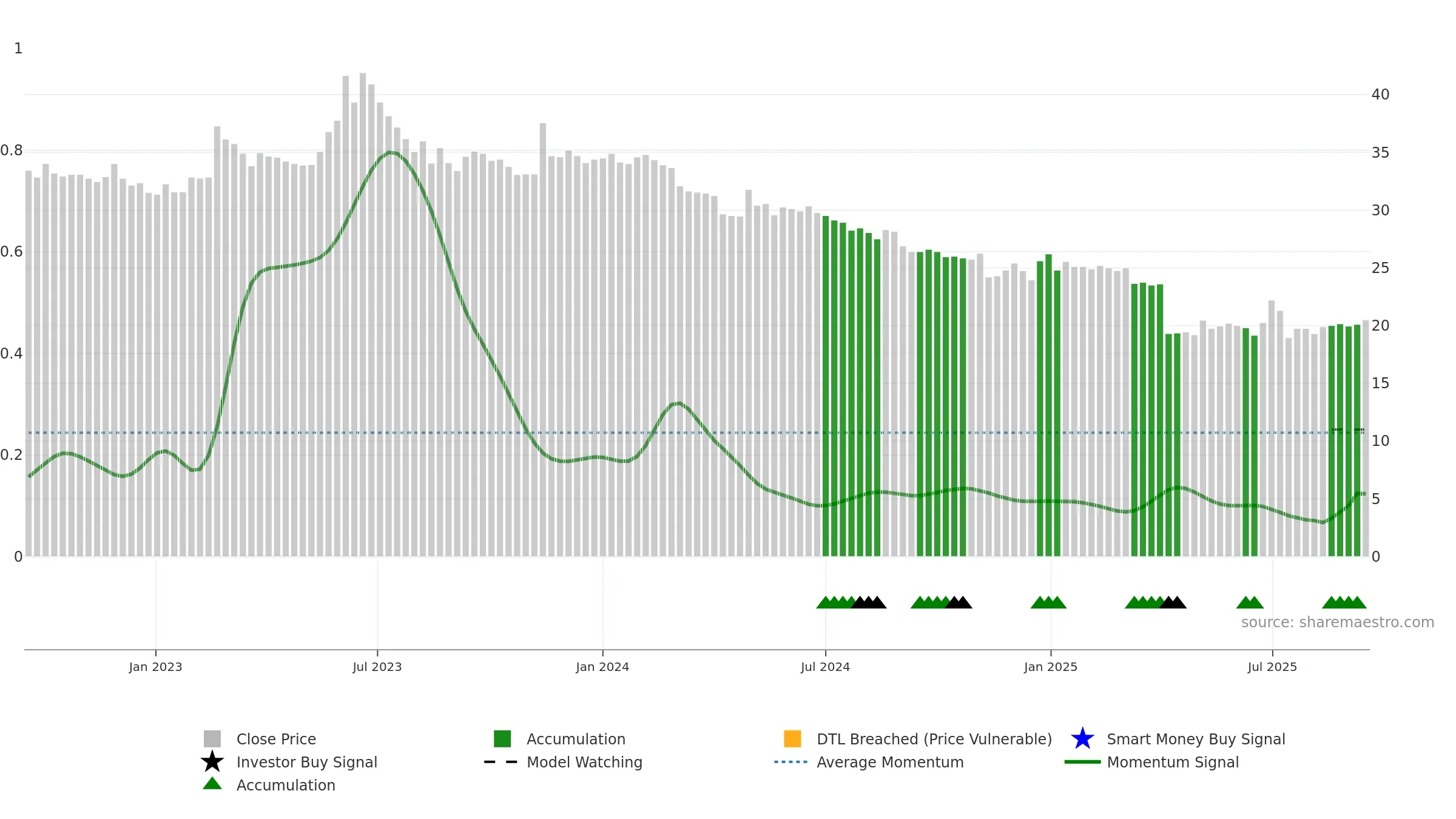
Task: Toggle the Momentum Signal legend label
Action: (x=1173, y=762)
